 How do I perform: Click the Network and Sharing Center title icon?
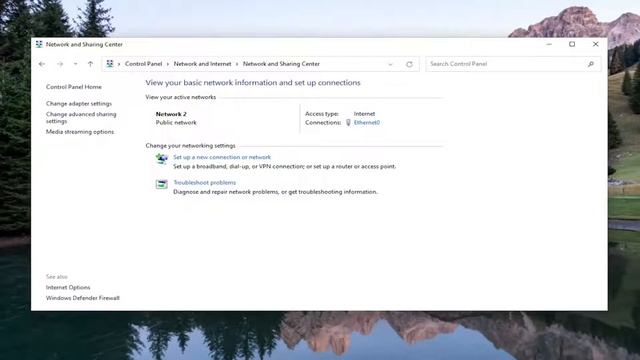click(x=39, y=44)
